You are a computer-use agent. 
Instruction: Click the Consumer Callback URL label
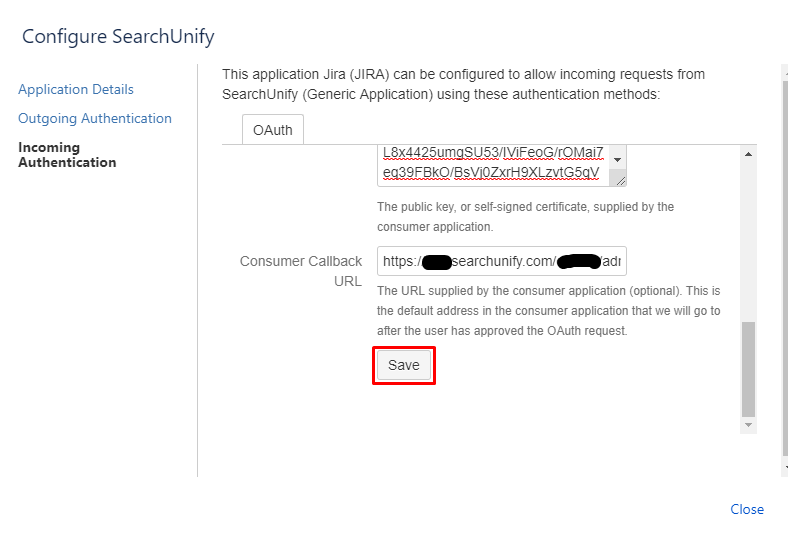coord(301,271)
